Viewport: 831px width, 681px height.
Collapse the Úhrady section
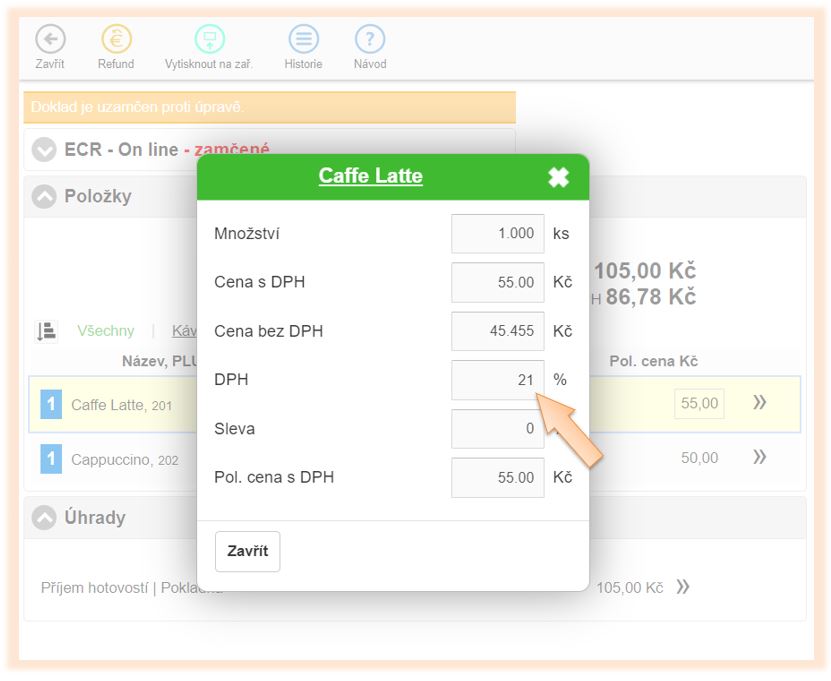44,518
